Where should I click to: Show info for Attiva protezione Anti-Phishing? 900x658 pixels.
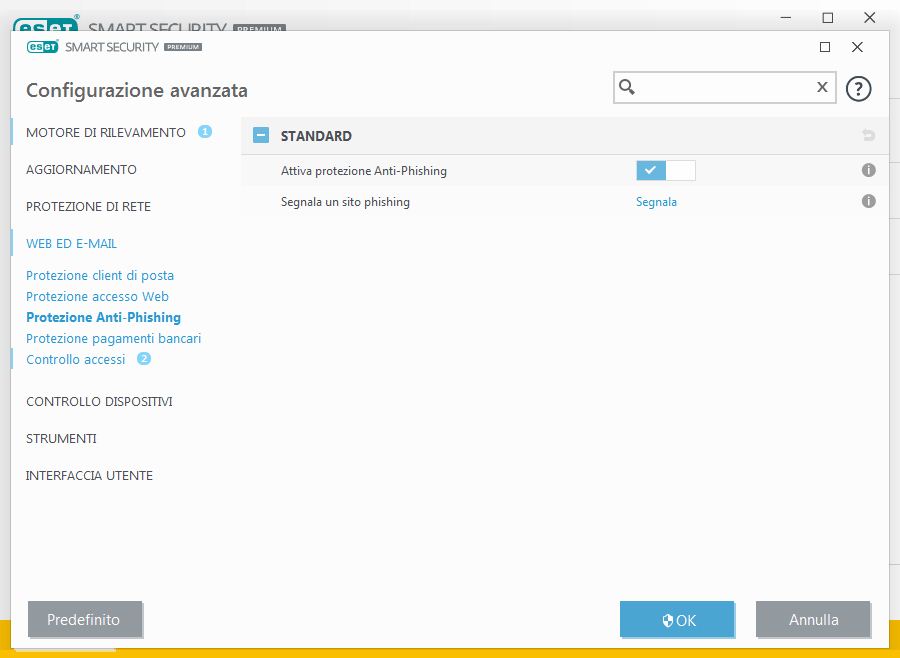coord(868,170)
